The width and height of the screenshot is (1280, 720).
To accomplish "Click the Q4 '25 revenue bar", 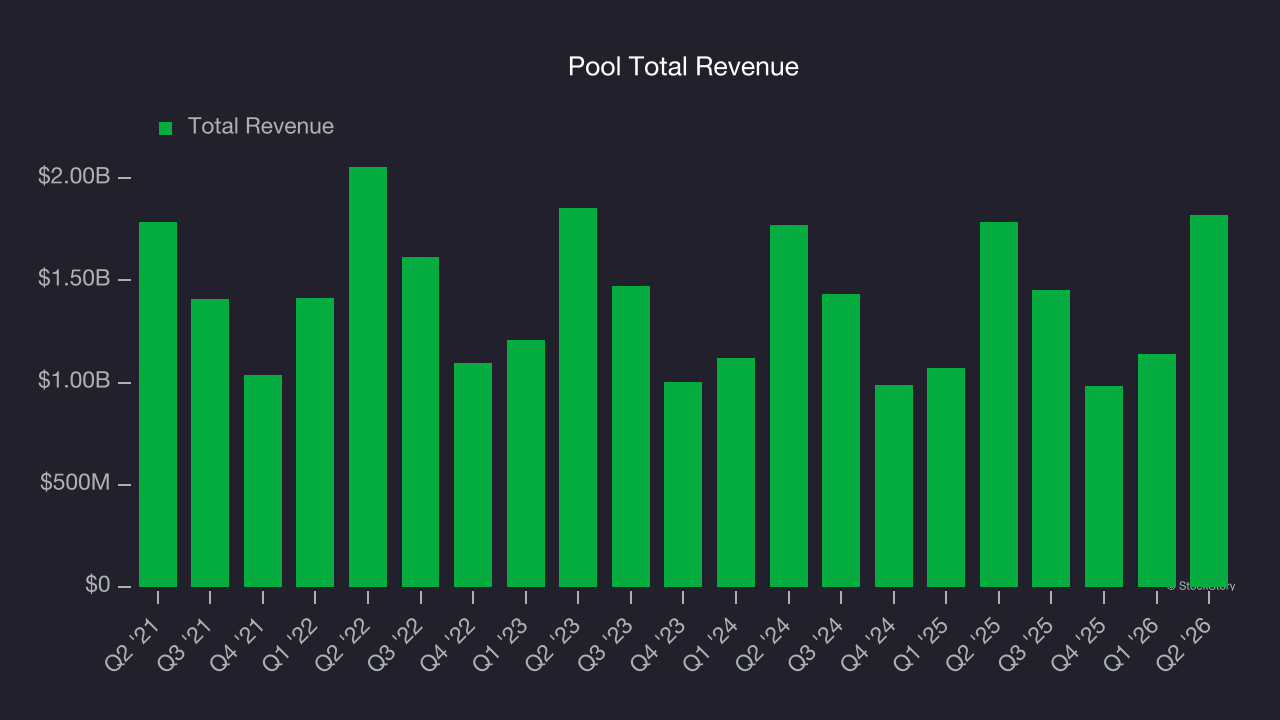I will pyautogui.click(x=1104, y=486).
